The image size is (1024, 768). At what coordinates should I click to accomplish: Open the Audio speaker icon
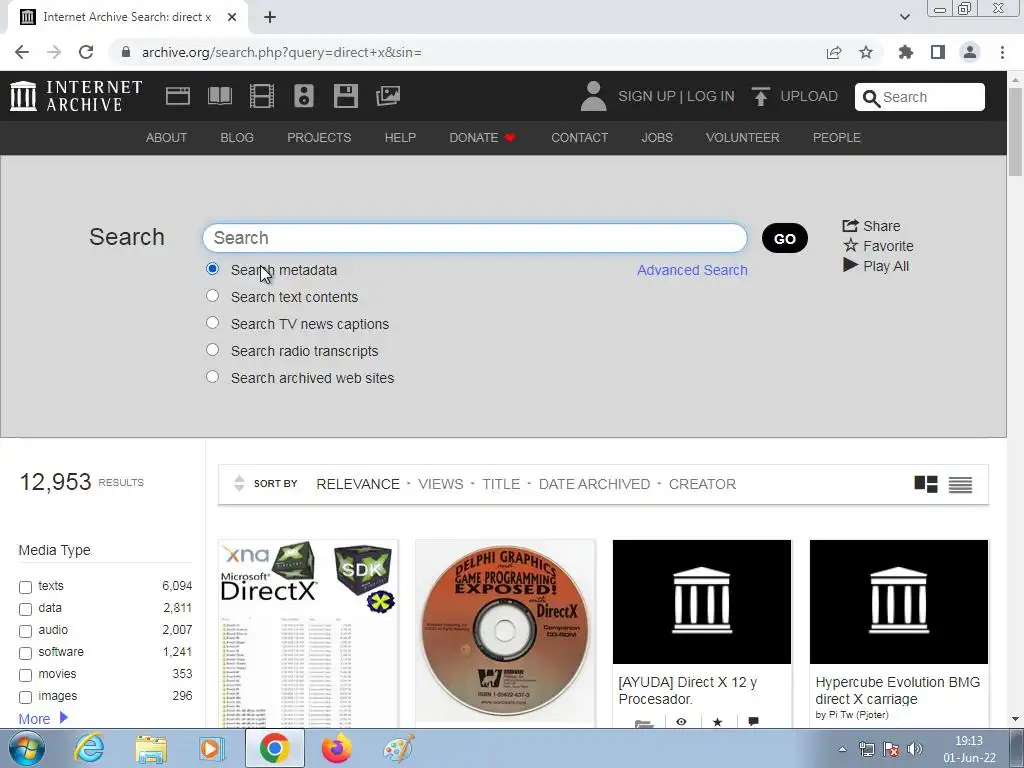pyautogui.click(x=304, y=96)
